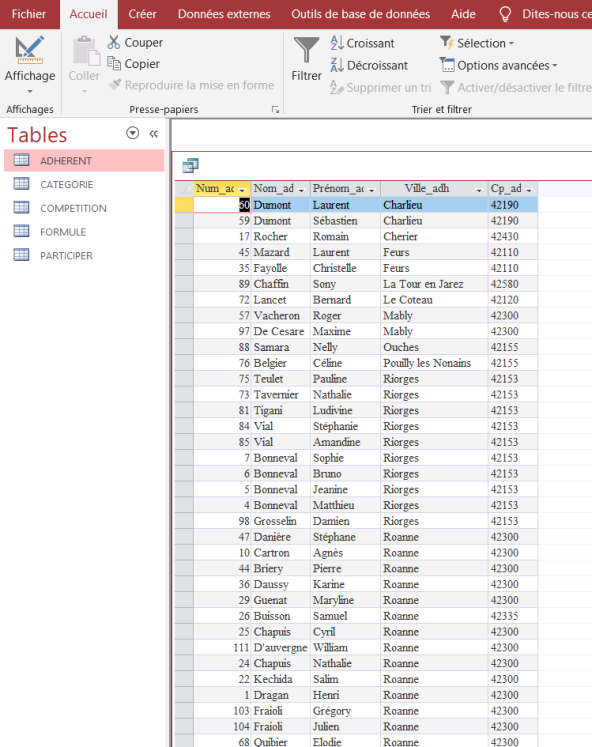Screen dimensions: 592x747
Task: Expand the Options avancées dropdown
Action: (x=498, y=65)
